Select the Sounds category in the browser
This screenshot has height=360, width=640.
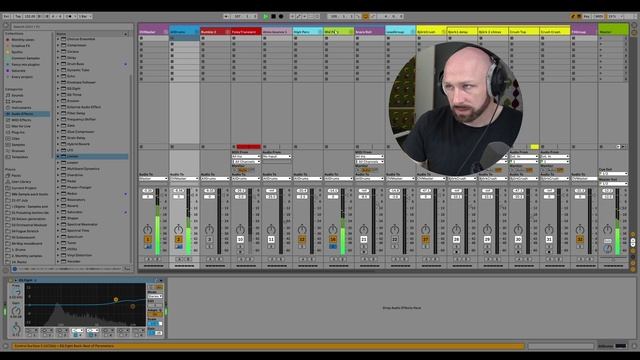[18, 95]
